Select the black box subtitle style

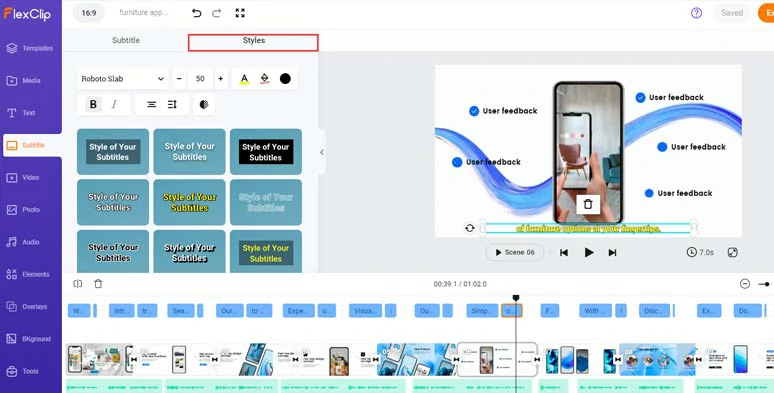(x=266, y=152)
